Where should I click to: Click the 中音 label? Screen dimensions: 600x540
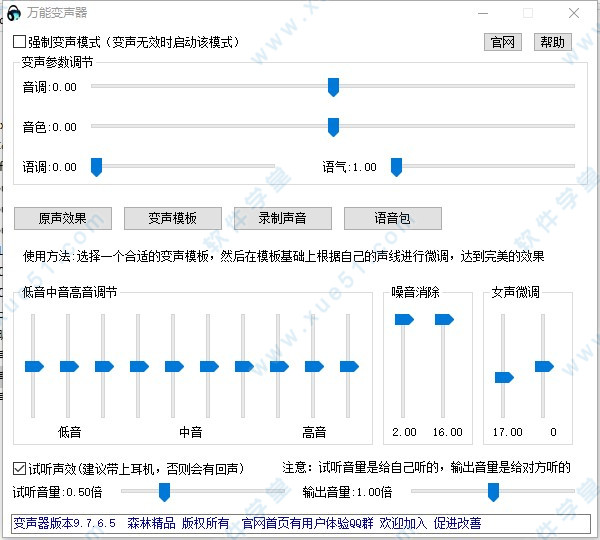[191, 432]
